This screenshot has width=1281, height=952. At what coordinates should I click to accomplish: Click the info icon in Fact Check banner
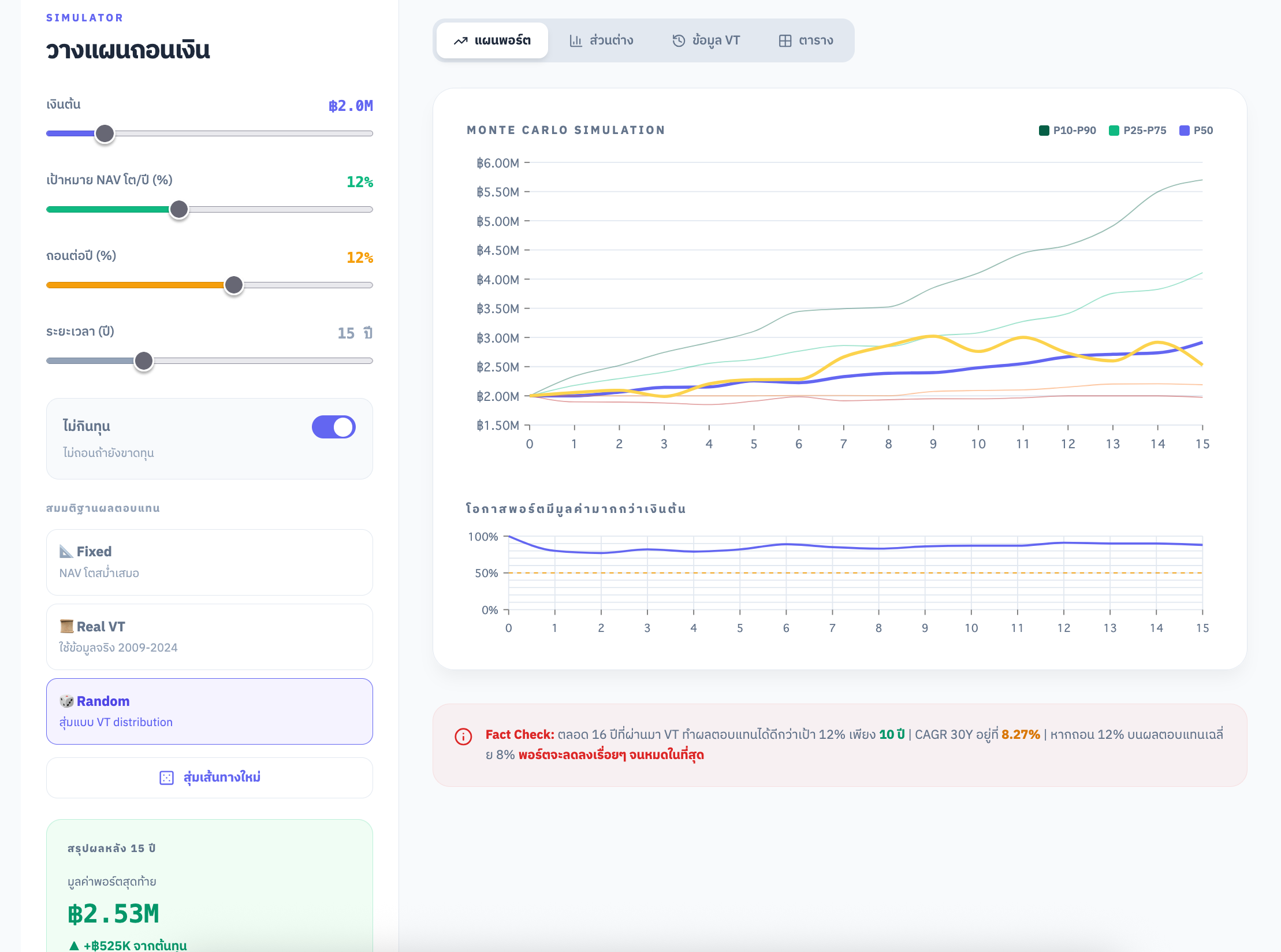[463, 737]
